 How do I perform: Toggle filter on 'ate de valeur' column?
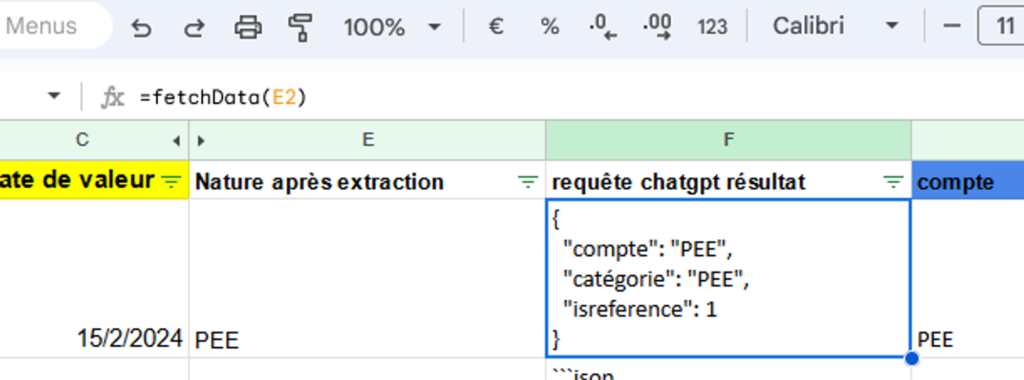(x=171, y=182)
